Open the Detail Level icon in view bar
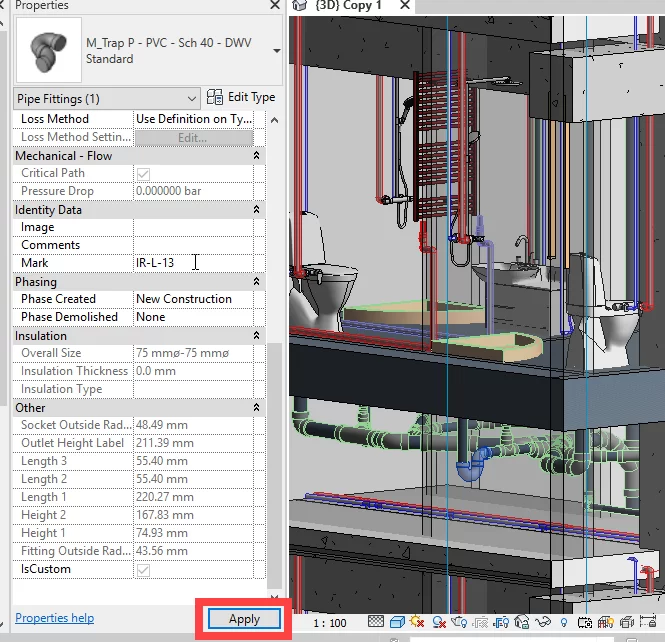 [x=377, y=622]
